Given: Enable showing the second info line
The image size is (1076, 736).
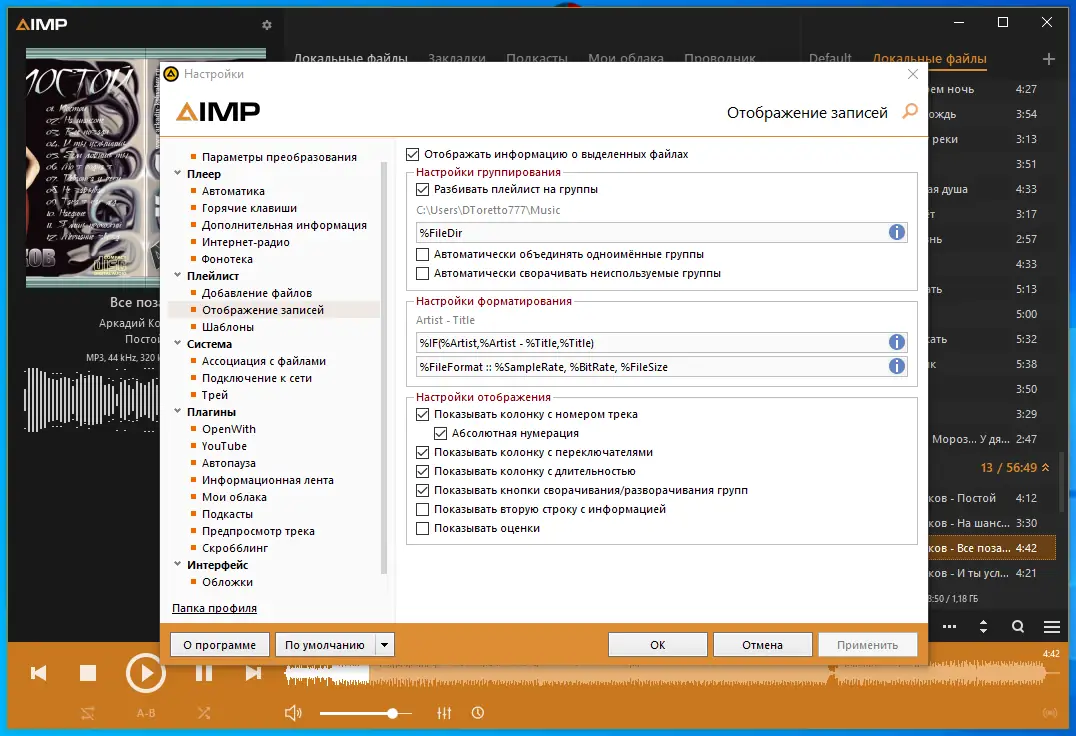Looking at the screenshot, I should coord(423,510).
